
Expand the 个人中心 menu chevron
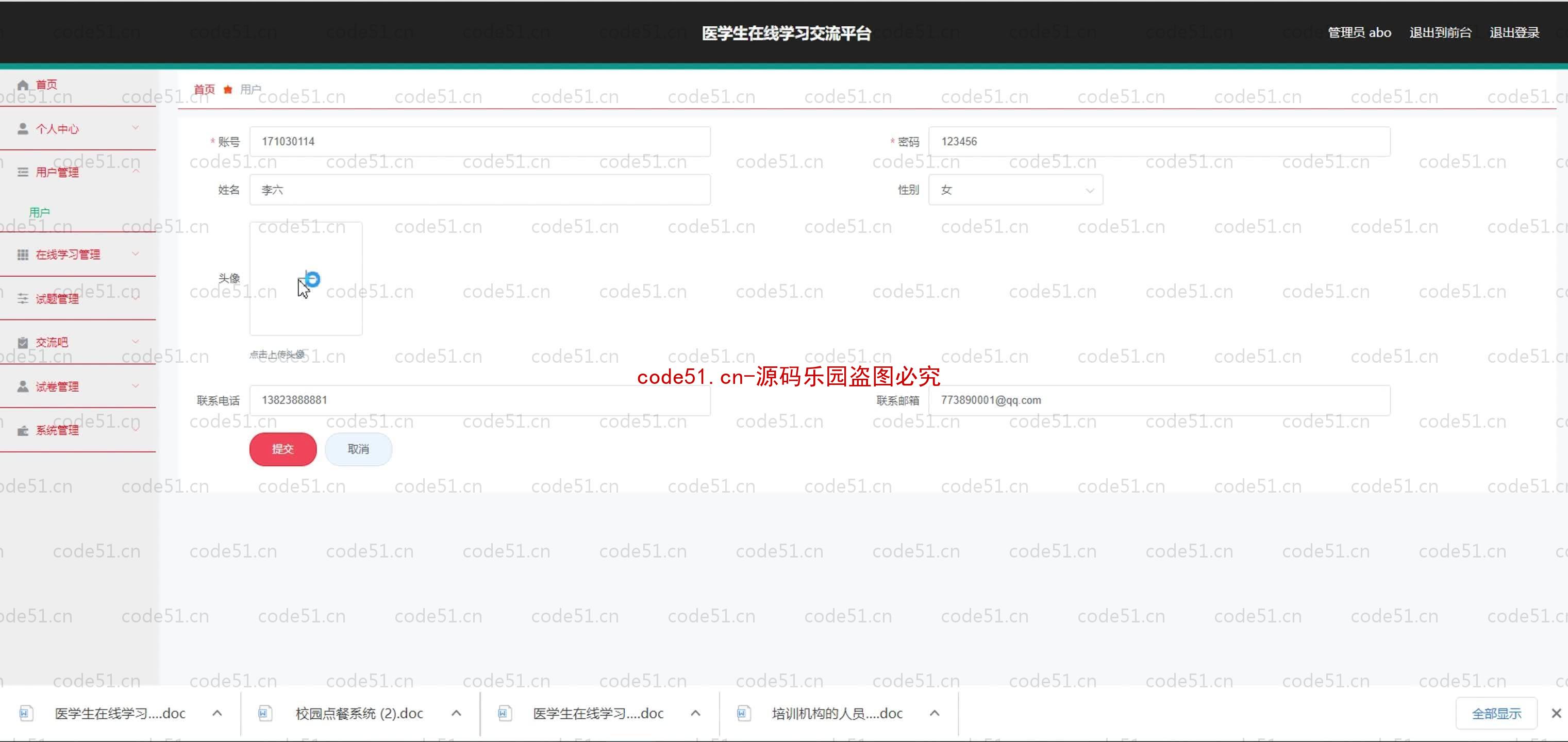coord(136,128)
